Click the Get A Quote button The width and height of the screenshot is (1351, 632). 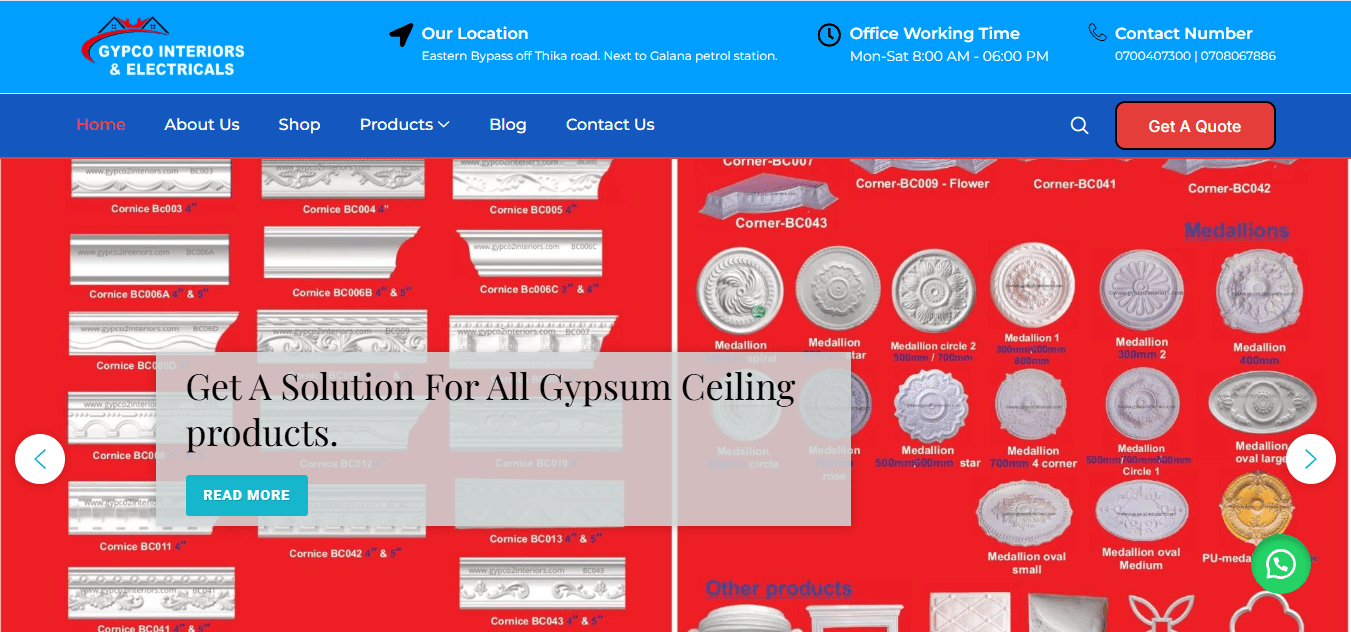coord(1195,126)
